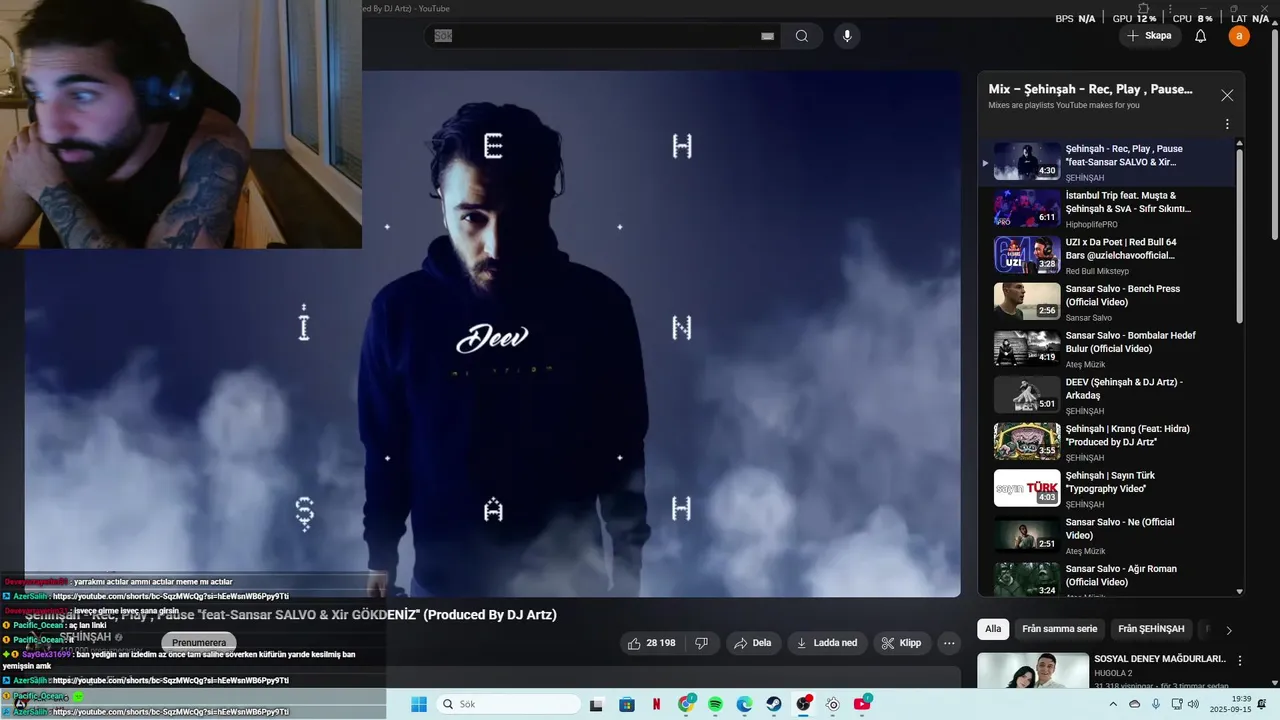Open on-screen keyboard icon in search box
This screenshot has width=1280, height=720.
point(767,36)
